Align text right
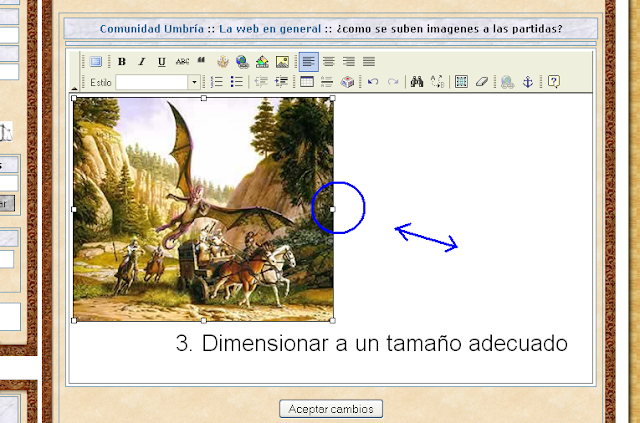 (349, 62)
